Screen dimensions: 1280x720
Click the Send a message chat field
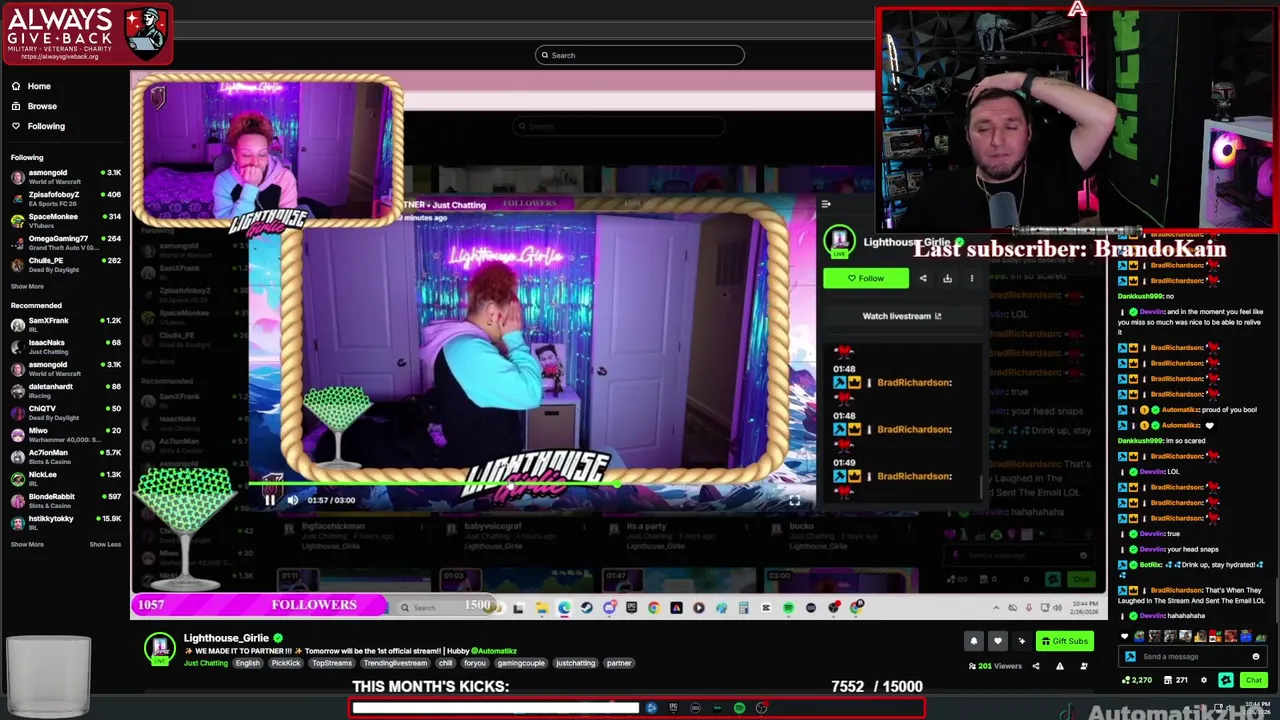click(1190, 657)
